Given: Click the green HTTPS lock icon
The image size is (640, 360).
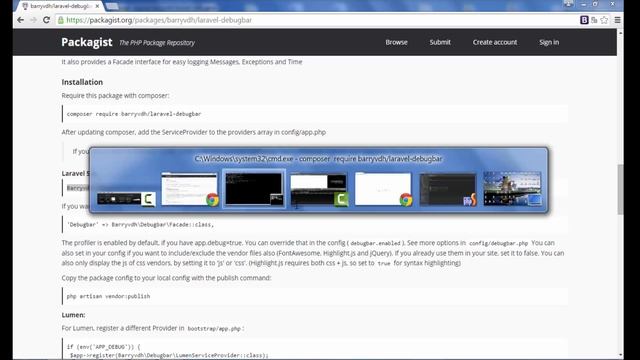Looking at the screenshot, I should 61,20.
